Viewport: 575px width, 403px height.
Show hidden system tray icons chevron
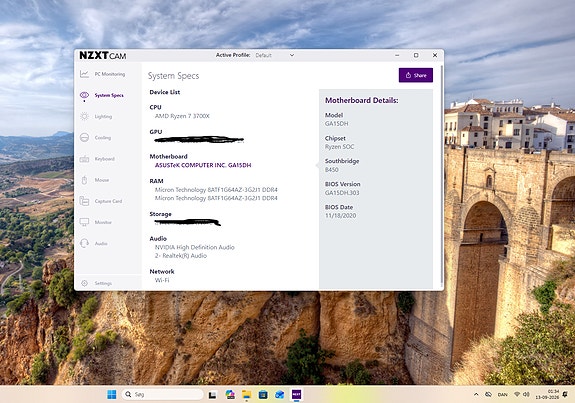point(476,394)
